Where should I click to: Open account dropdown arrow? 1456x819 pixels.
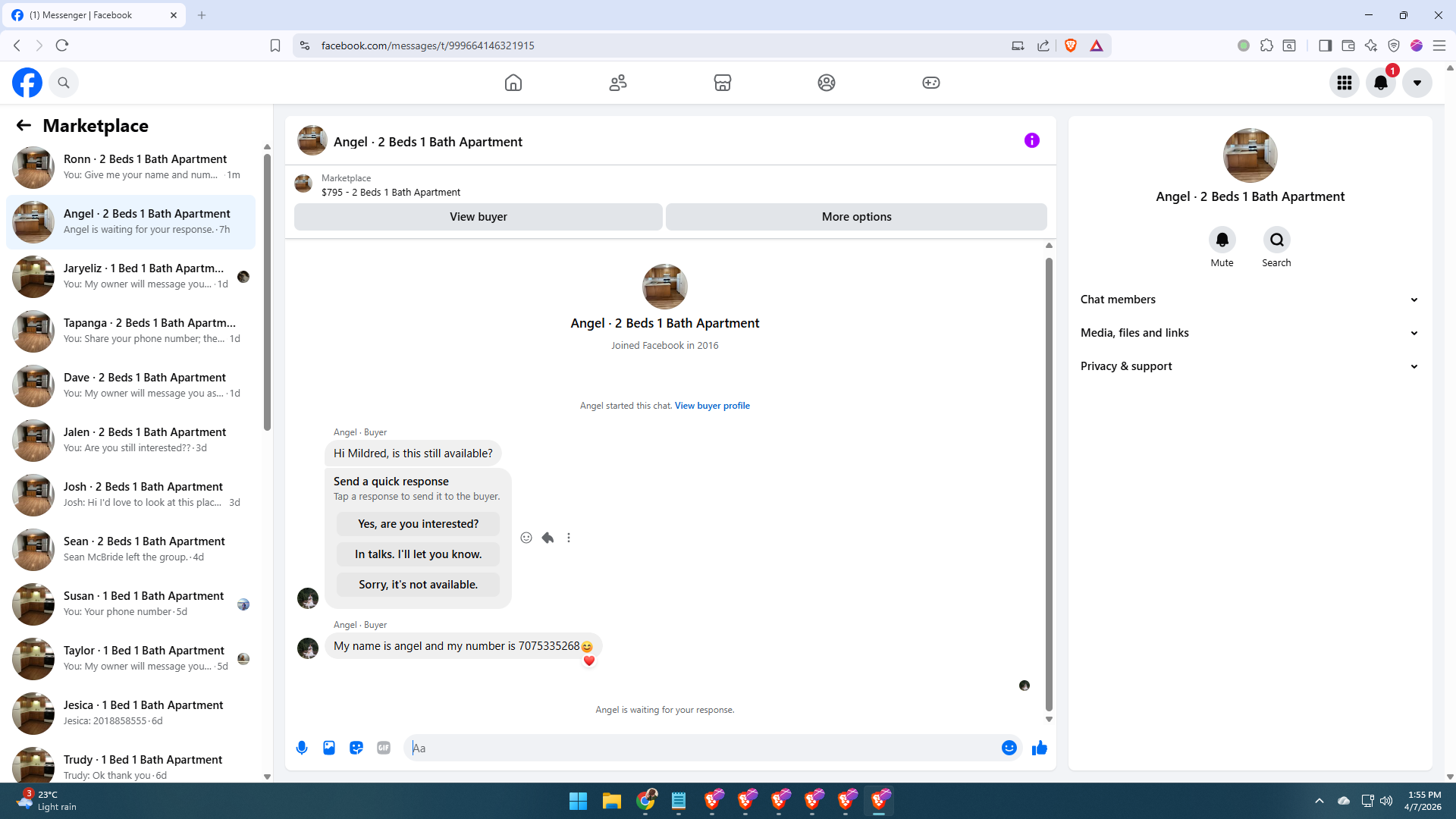pos(1417,83)
